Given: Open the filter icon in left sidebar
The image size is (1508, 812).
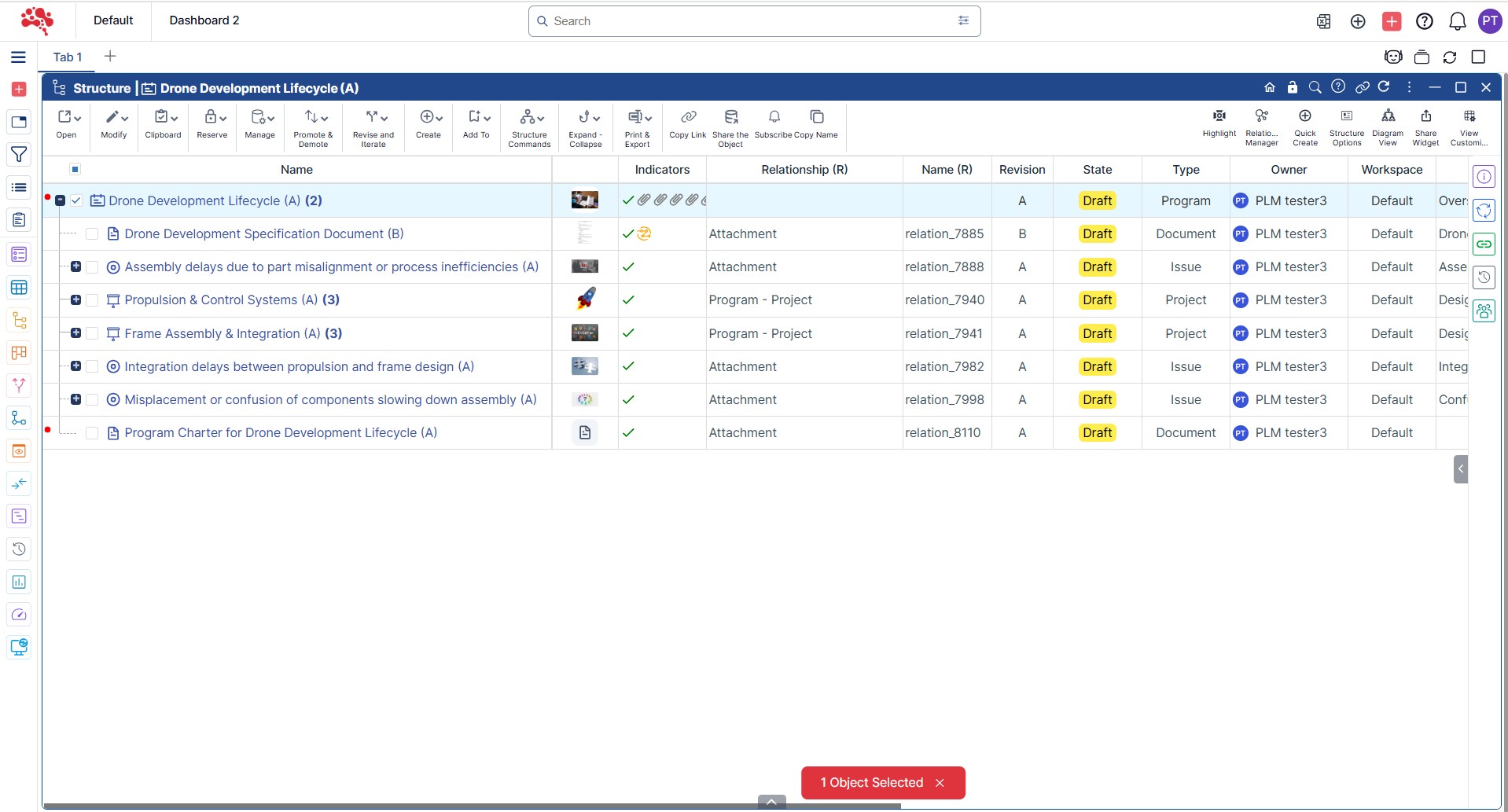Looking at the screenshot, I should [x=19, y=155].
